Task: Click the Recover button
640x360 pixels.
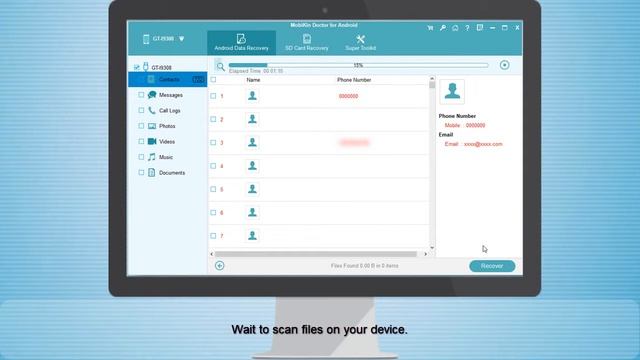Action: (492, 266)
